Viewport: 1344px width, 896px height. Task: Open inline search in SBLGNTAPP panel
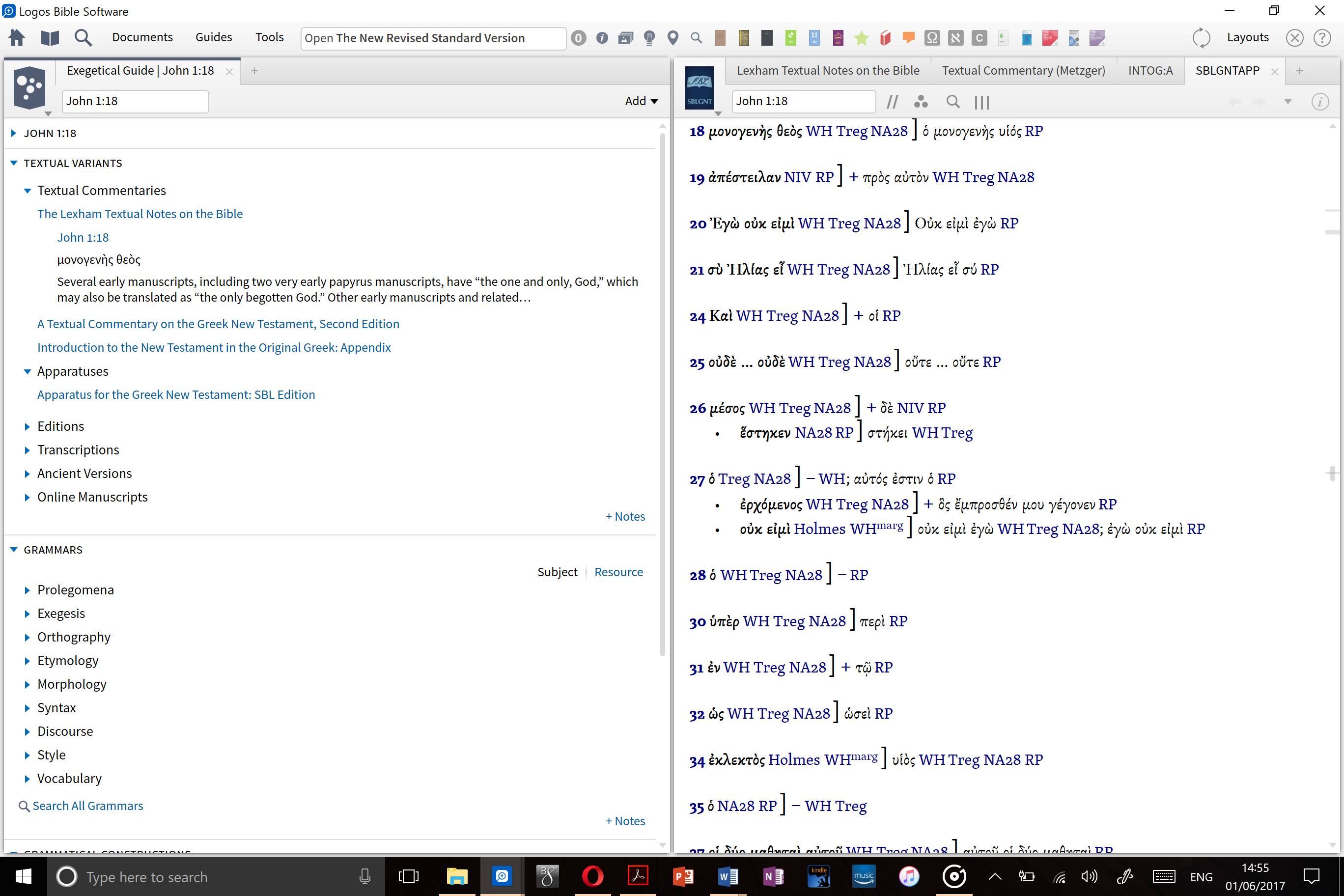click(x=952, y=102)
